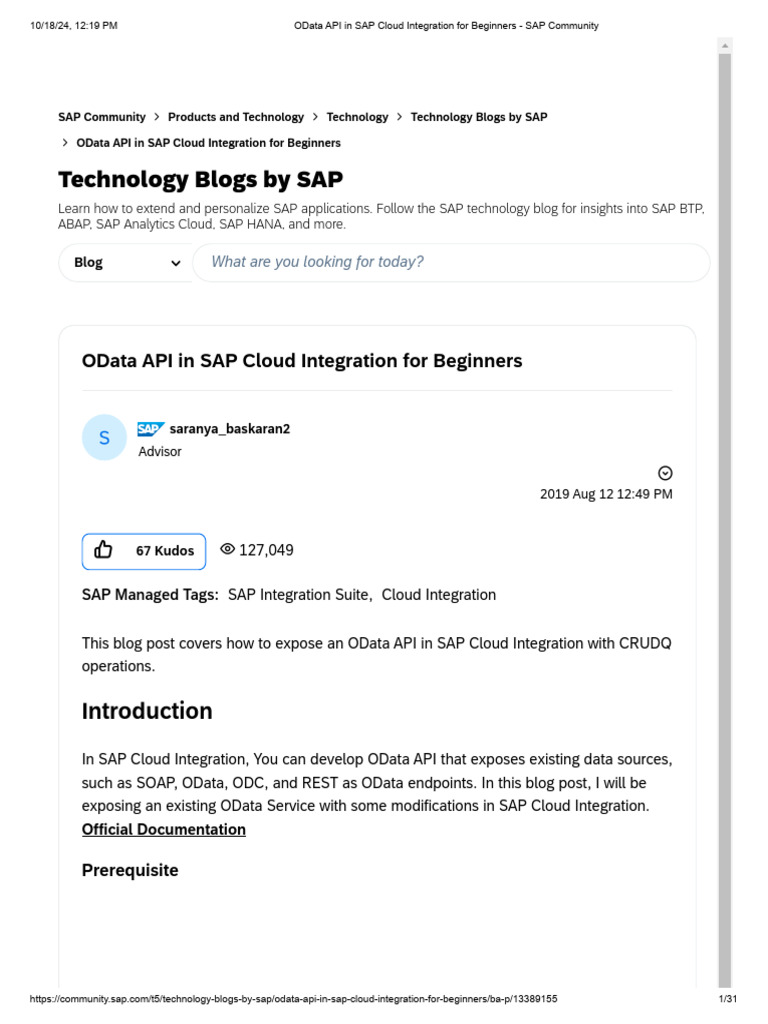Select the Cloud Integration tag
768x1024 pixels.
pyautogui.click(x=439, y=595)
